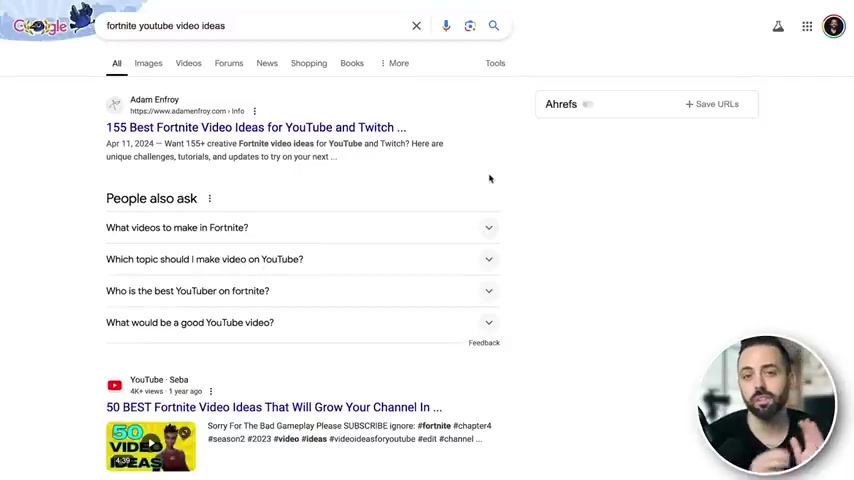Open '50 BEST Fortnite Video Ideas' link
The height and width of the screenshot is (480, 854).
(x=274, y=408)
